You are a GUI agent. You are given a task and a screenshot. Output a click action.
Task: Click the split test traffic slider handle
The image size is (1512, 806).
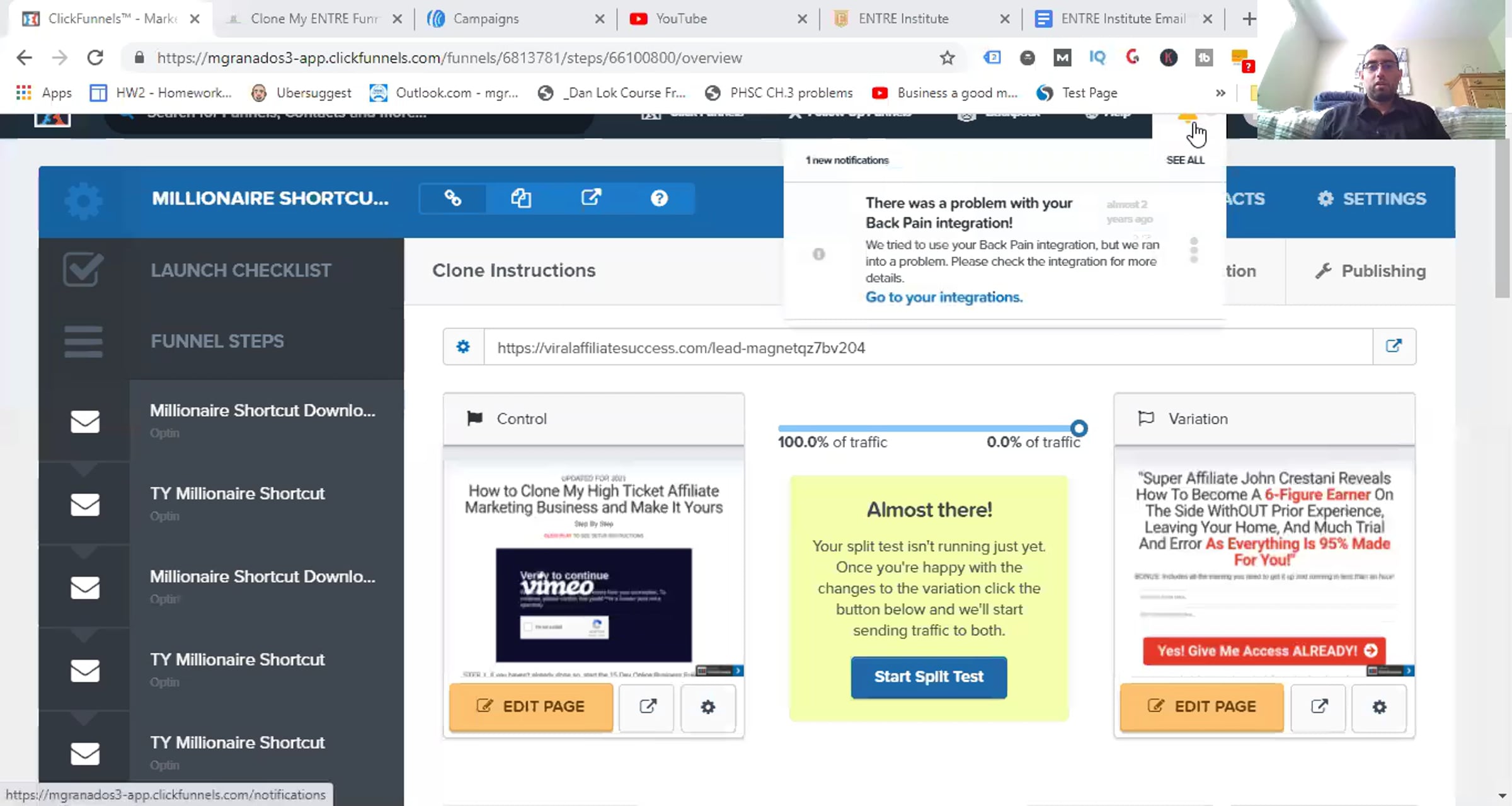(1079, 429)
